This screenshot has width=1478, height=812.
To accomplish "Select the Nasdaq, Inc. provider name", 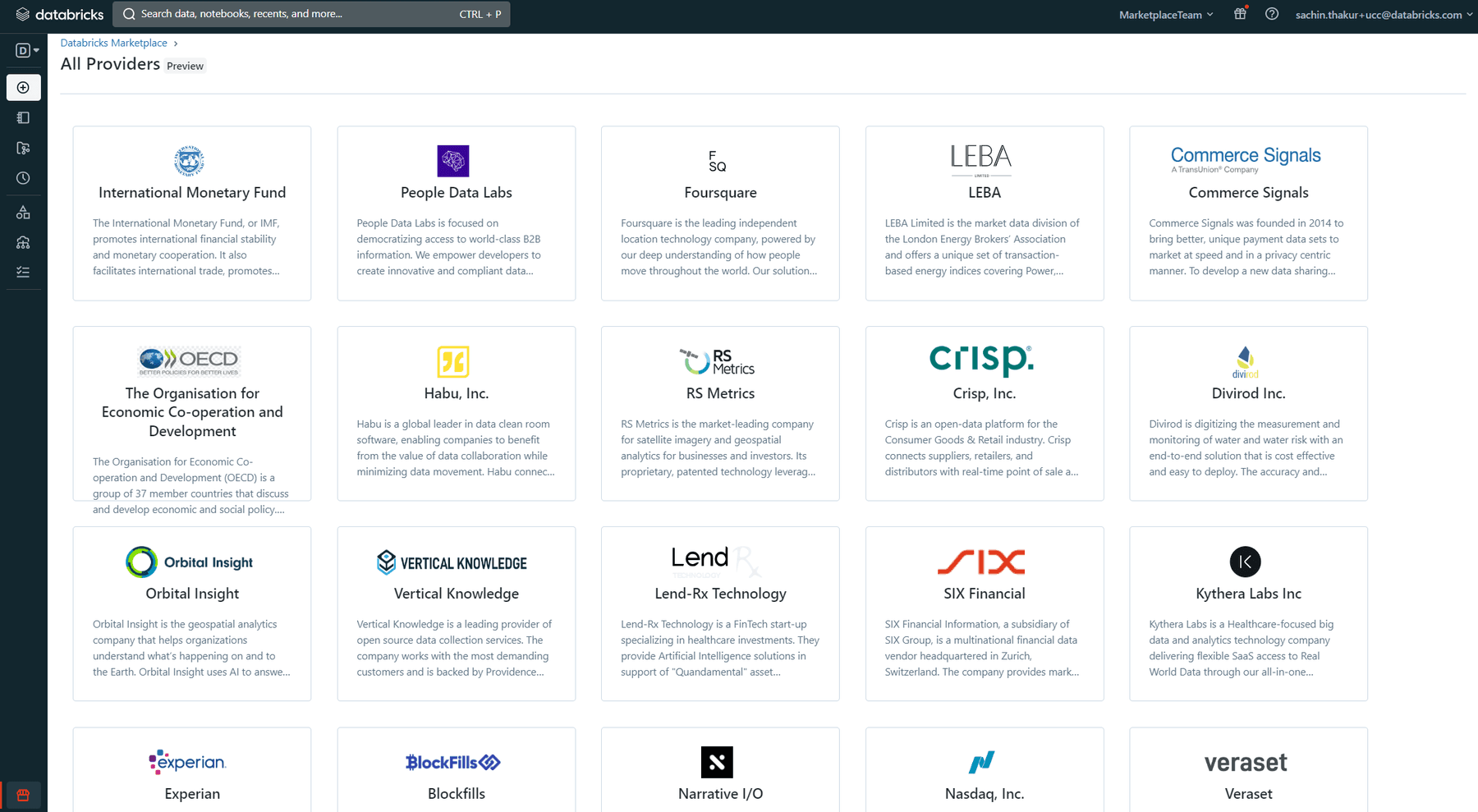I will (x=985, y=795).
